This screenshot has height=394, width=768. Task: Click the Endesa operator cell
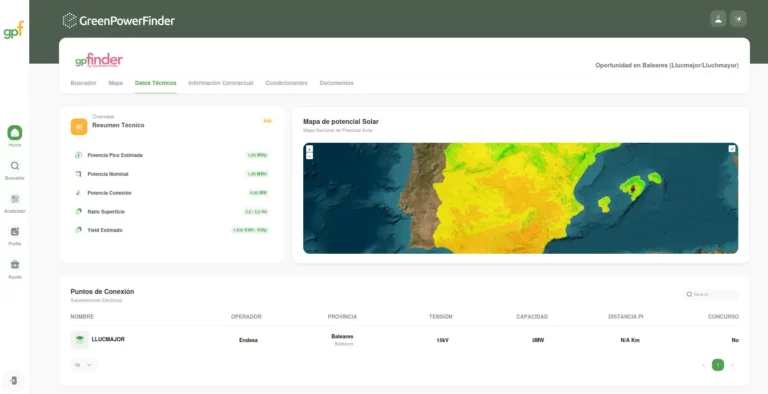pyautogui.click(x=248, y=340)
